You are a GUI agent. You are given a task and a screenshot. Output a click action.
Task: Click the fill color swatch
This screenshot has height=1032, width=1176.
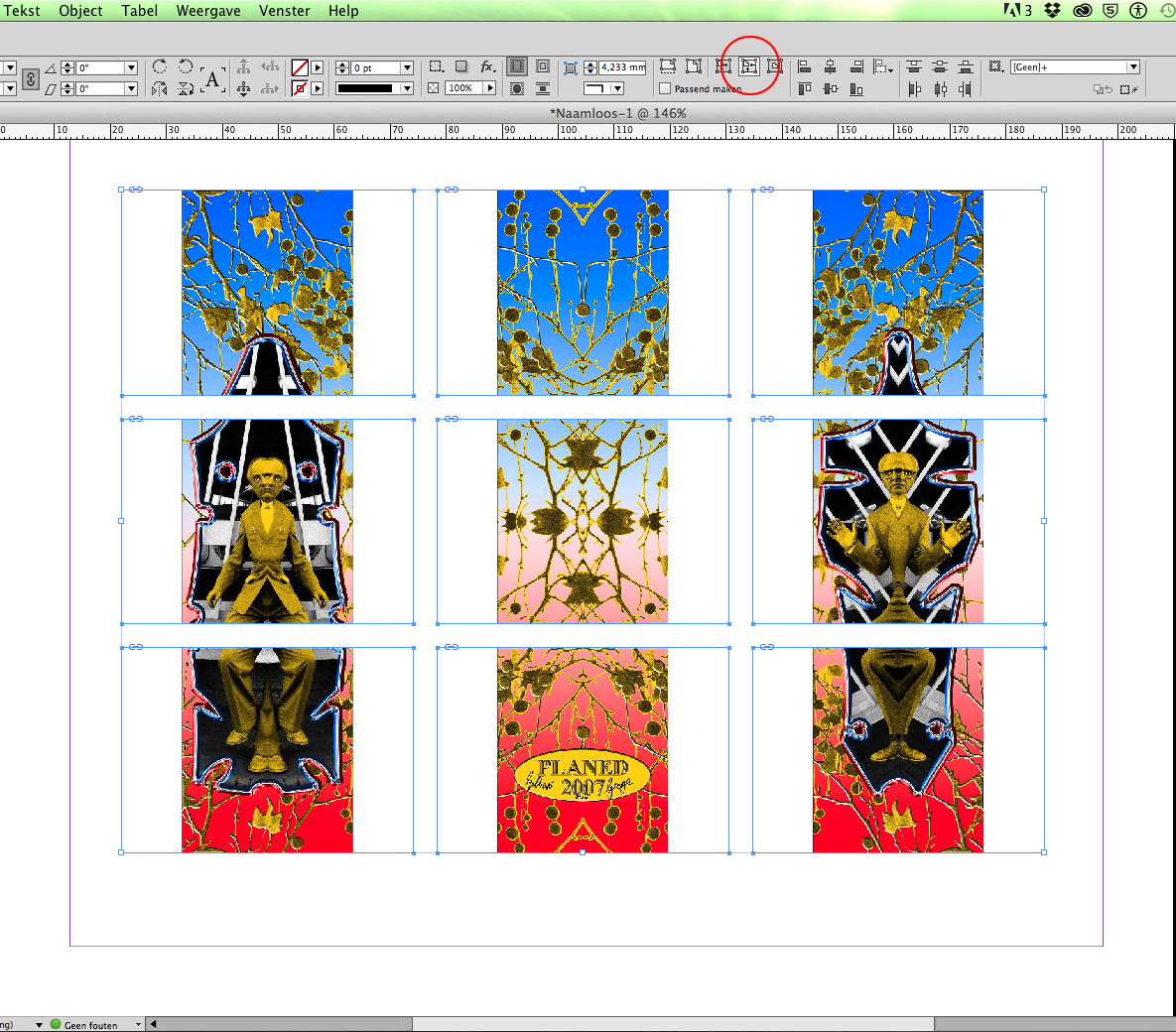pyautogui.click(x=300, y=67)
